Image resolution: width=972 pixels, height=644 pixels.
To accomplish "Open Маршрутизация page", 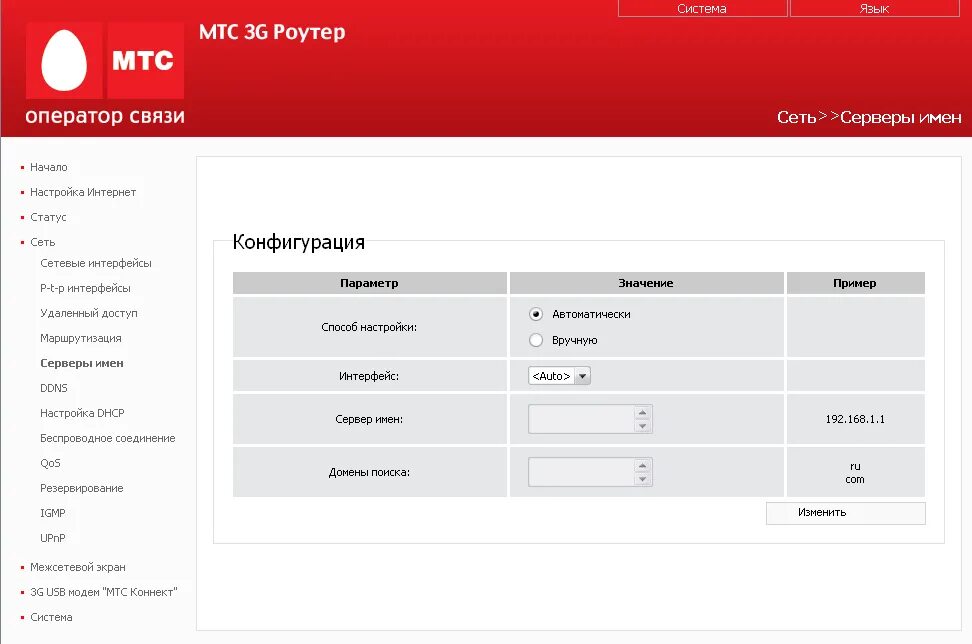I will tap(81, 338).
